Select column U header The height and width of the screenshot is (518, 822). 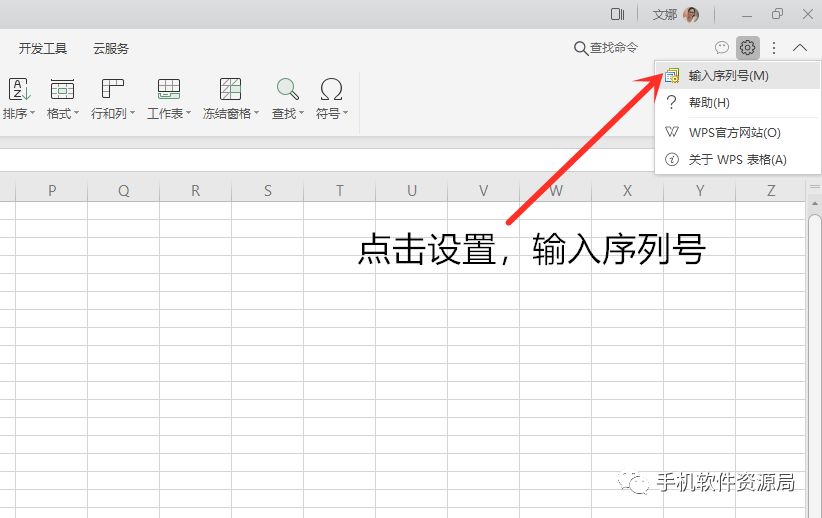[x=412, y=191]
